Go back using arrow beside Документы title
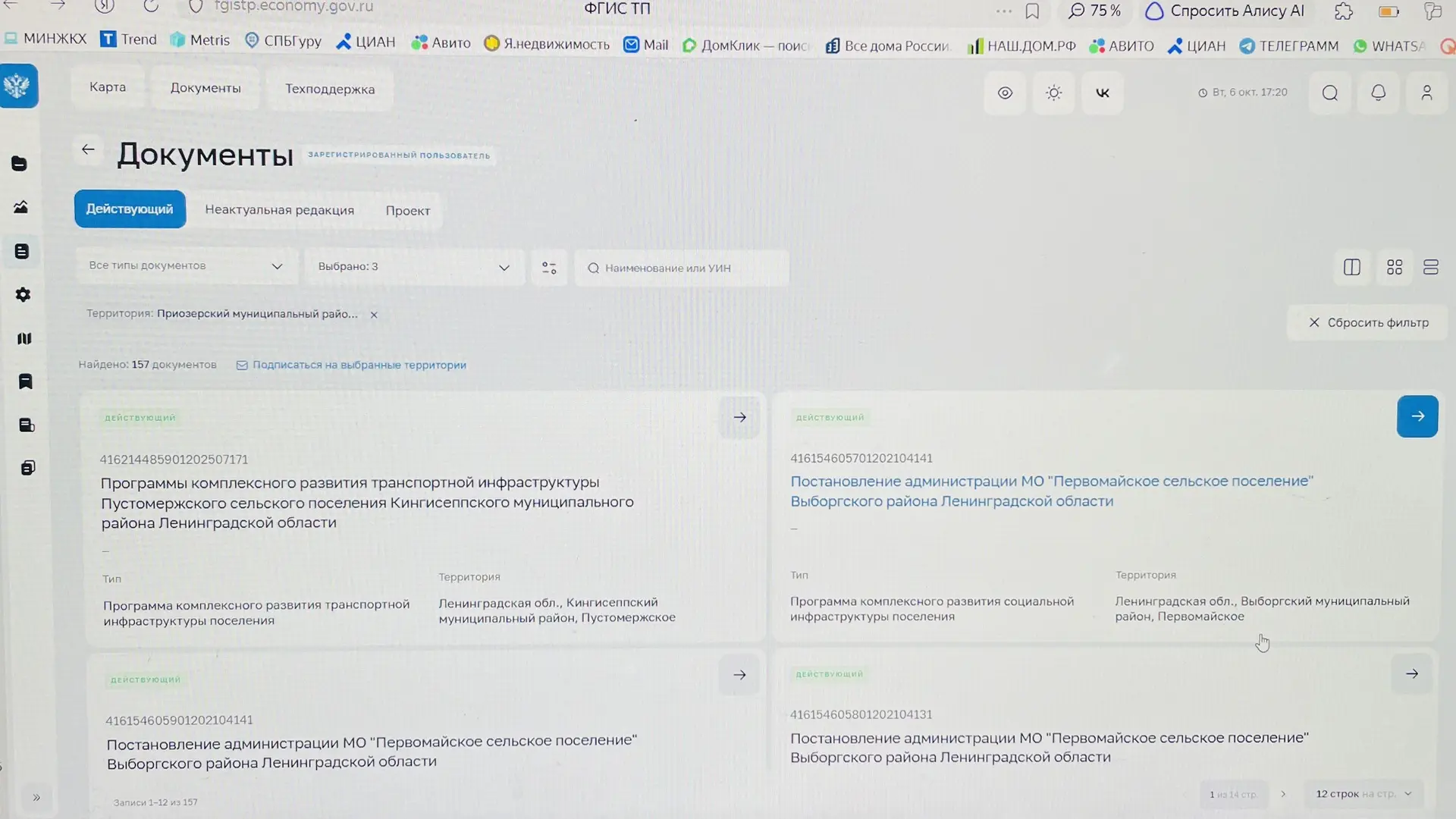 [88, 149]
